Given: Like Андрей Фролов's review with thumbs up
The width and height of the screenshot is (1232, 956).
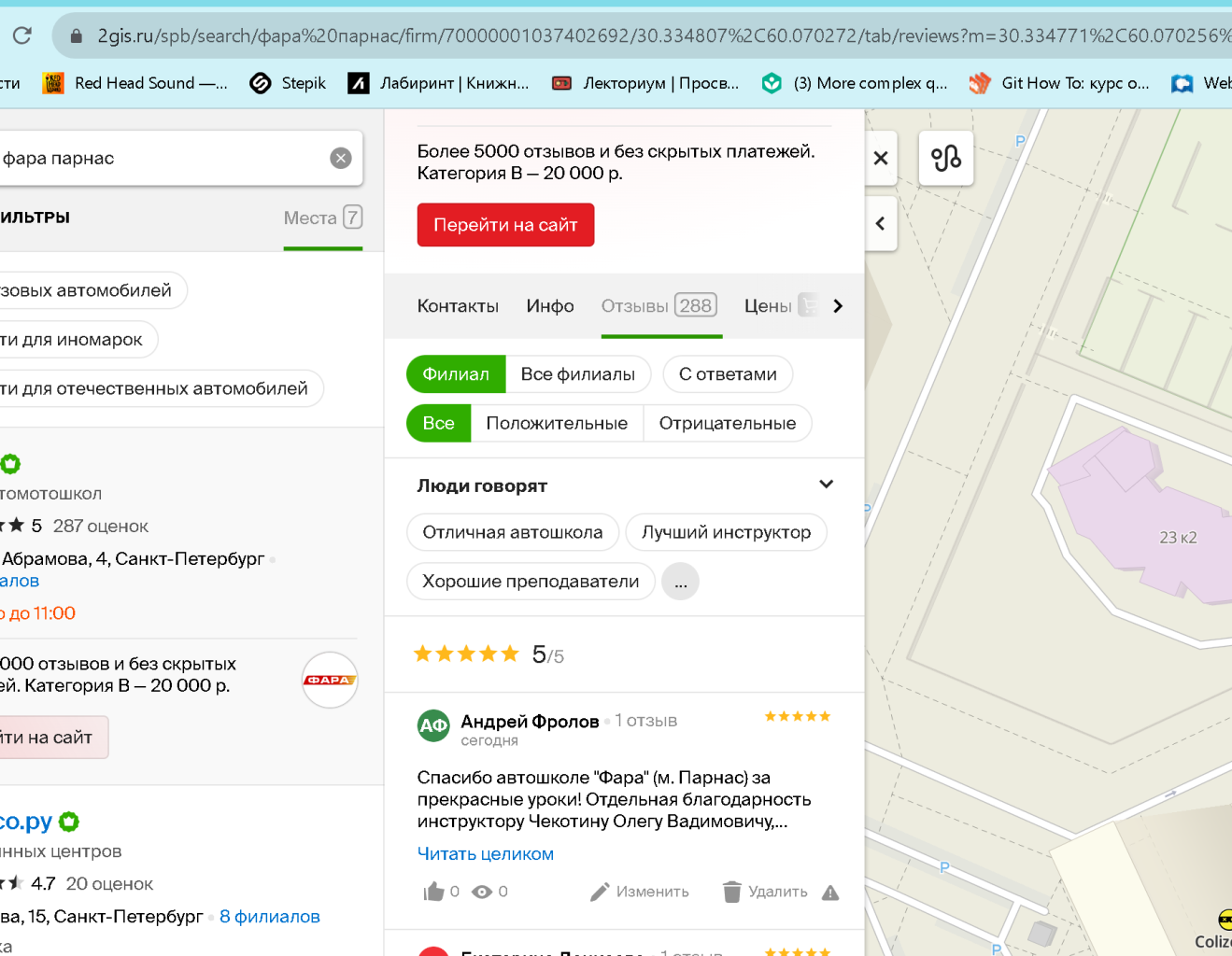Looking at the screenshot, I should 433,892.
